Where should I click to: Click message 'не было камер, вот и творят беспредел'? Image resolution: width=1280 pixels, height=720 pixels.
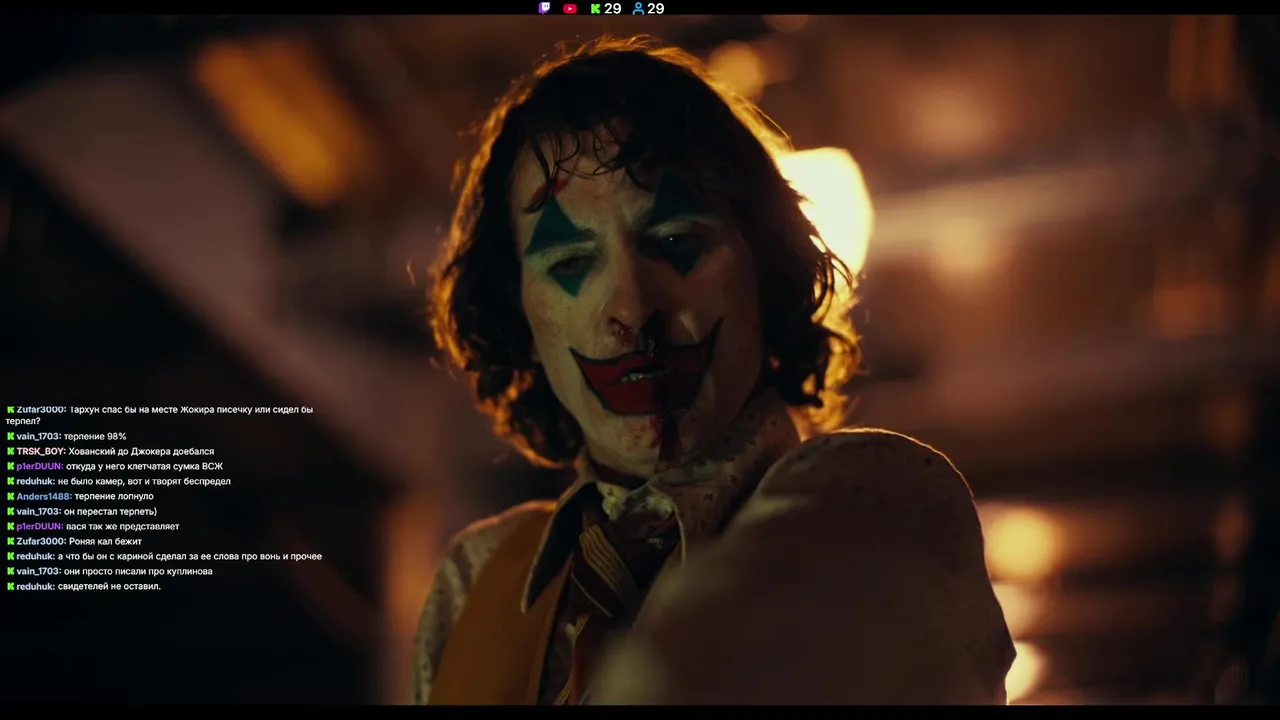pos(144,481)
